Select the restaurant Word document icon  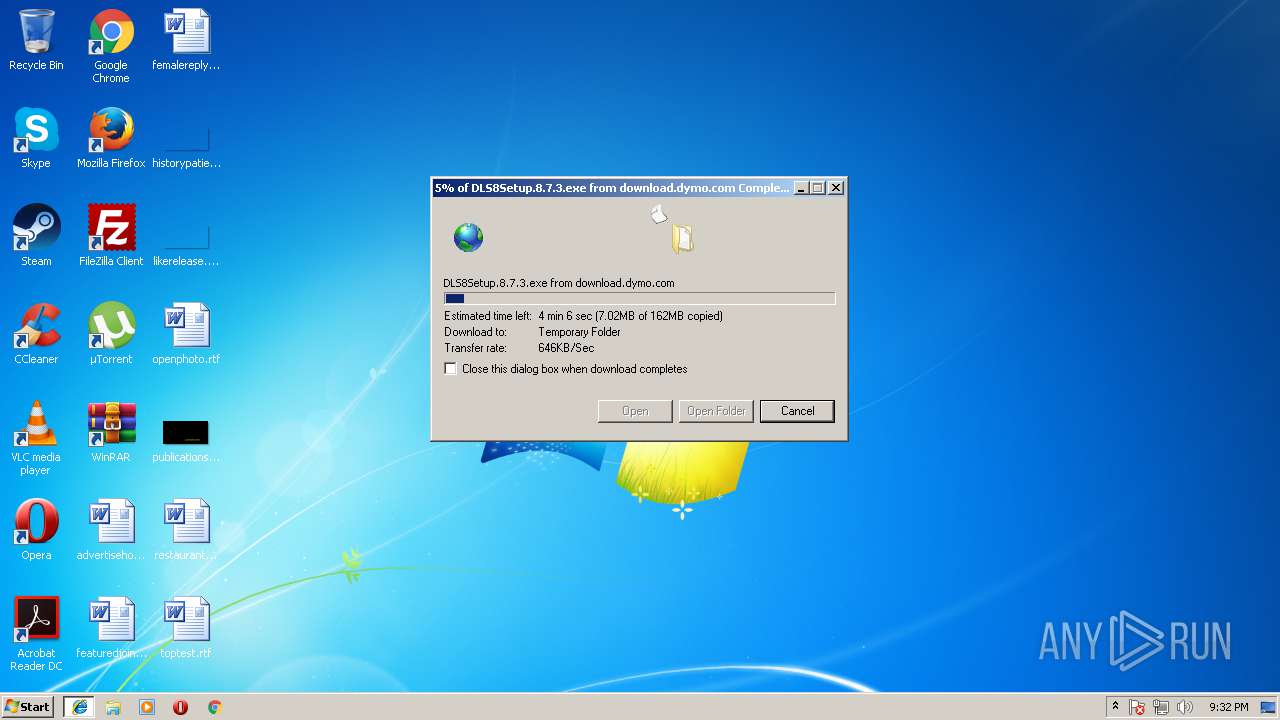tap(186, 530)
